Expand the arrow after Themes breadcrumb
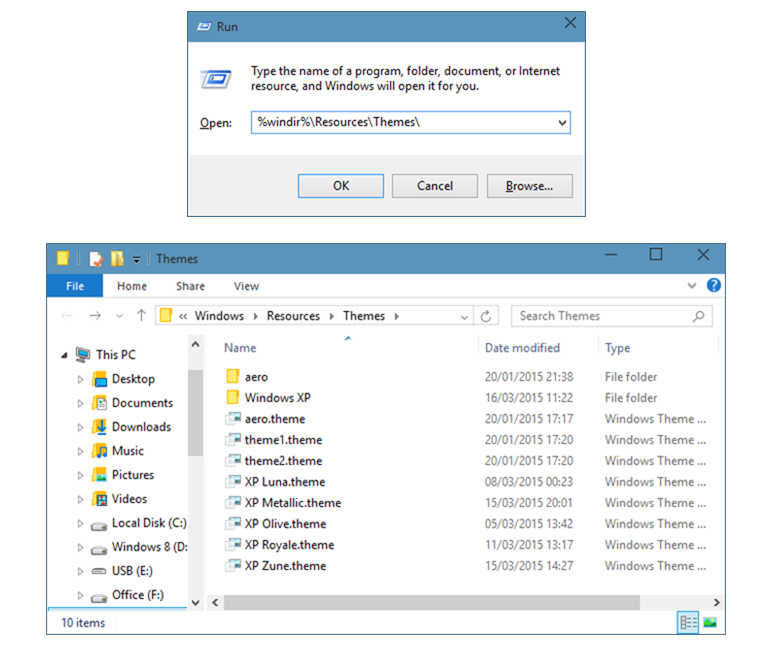This screenshot has width=779, height=651. (396, 317)
